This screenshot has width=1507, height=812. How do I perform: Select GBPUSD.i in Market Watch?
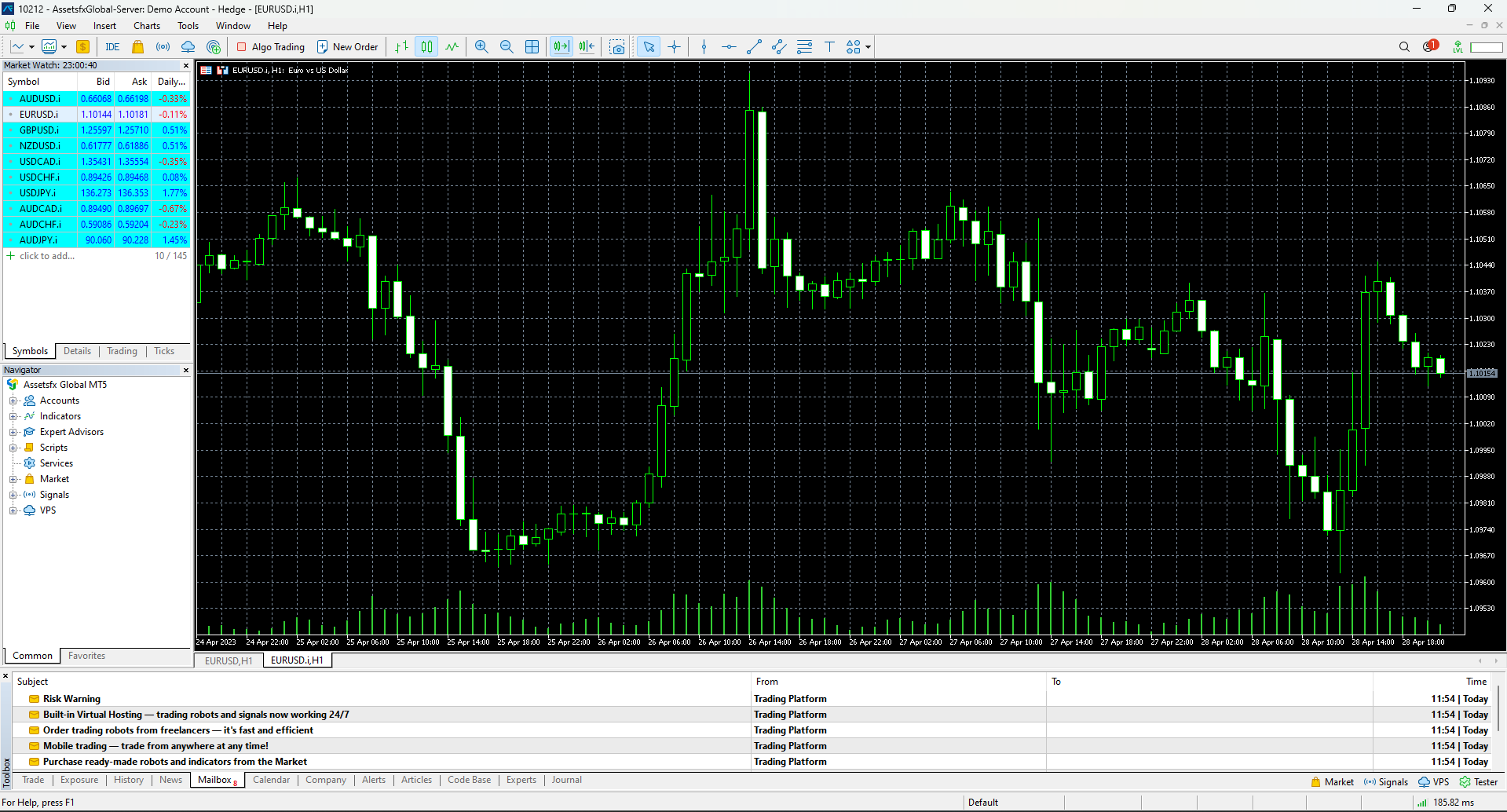[95, 130]
